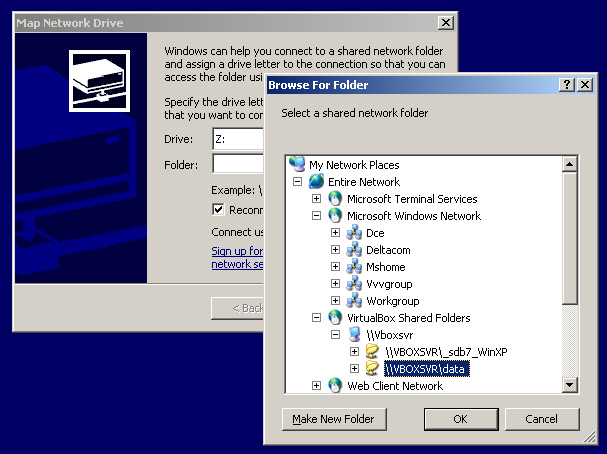This screenshot has height=454, width=607.
Task: Click the folder tree scrollbar thumb
Action: pos(569,238)
